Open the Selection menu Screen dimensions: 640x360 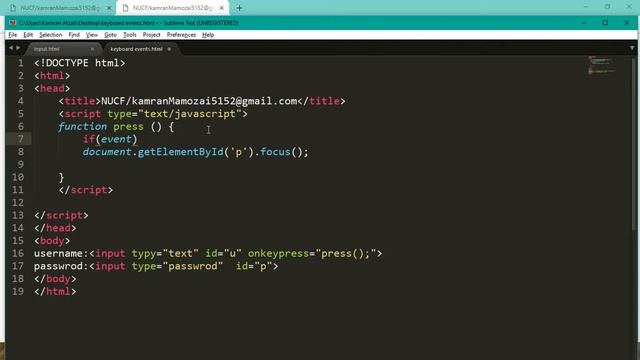click(x=51, y=35)
